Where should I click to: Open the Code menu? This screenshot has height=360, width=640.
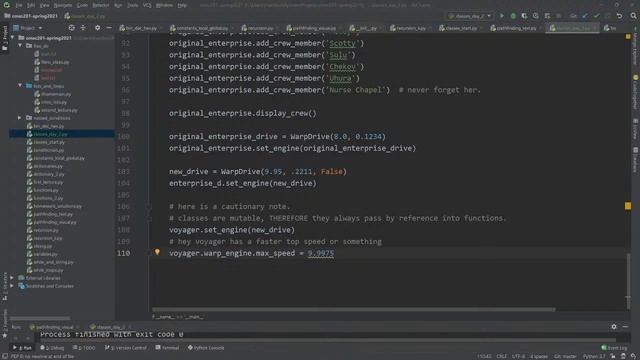point(82,5)
